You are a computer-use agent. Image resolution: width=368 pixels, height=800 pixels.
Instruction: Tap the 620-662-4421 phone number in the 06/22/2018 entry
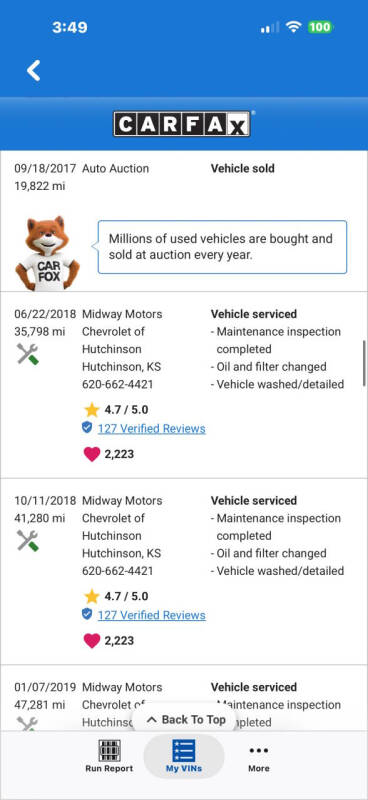tap(117, 384)
